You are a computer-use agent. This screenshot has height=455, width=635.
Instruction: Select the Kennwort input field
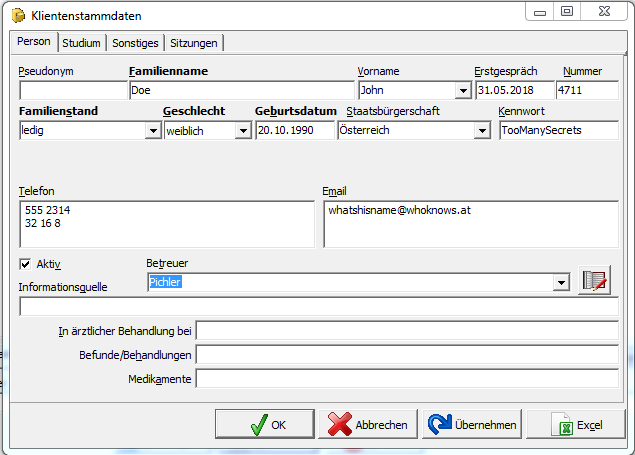tap(559, 131)
